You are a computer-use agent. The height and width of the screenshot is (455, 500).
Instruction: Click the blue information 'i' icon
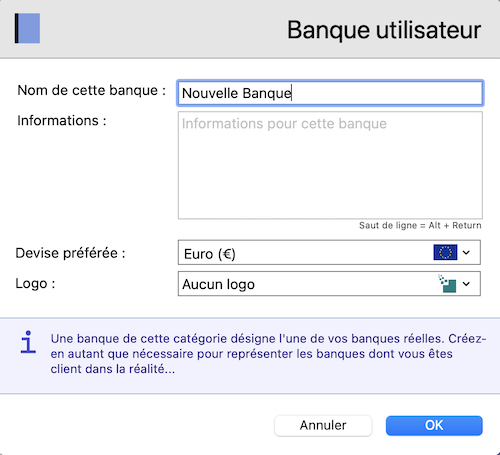(x=28, y=342)
